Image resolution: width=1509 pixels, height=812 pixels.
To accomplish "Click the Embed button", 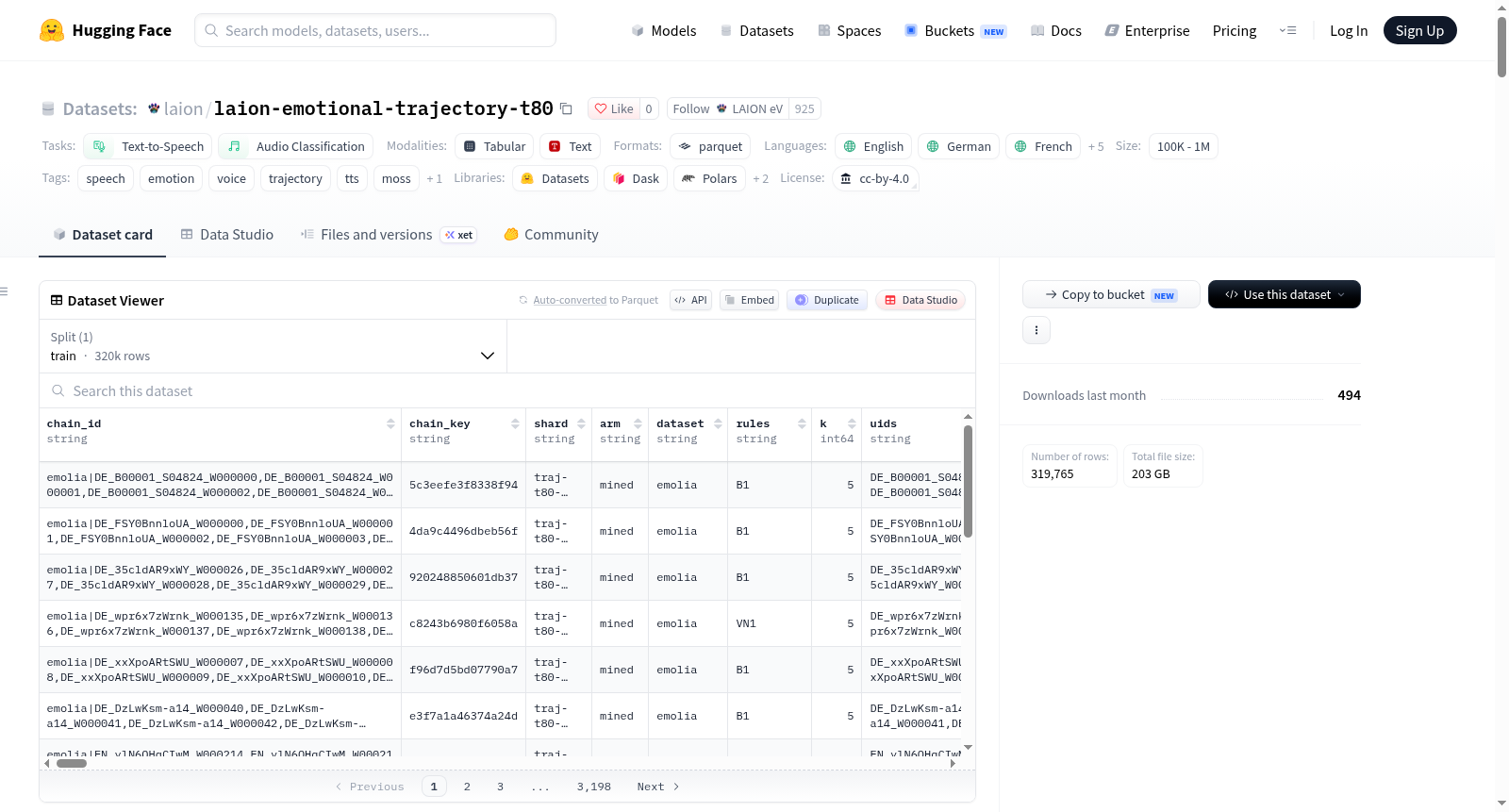I will click(x=749, y=300).
